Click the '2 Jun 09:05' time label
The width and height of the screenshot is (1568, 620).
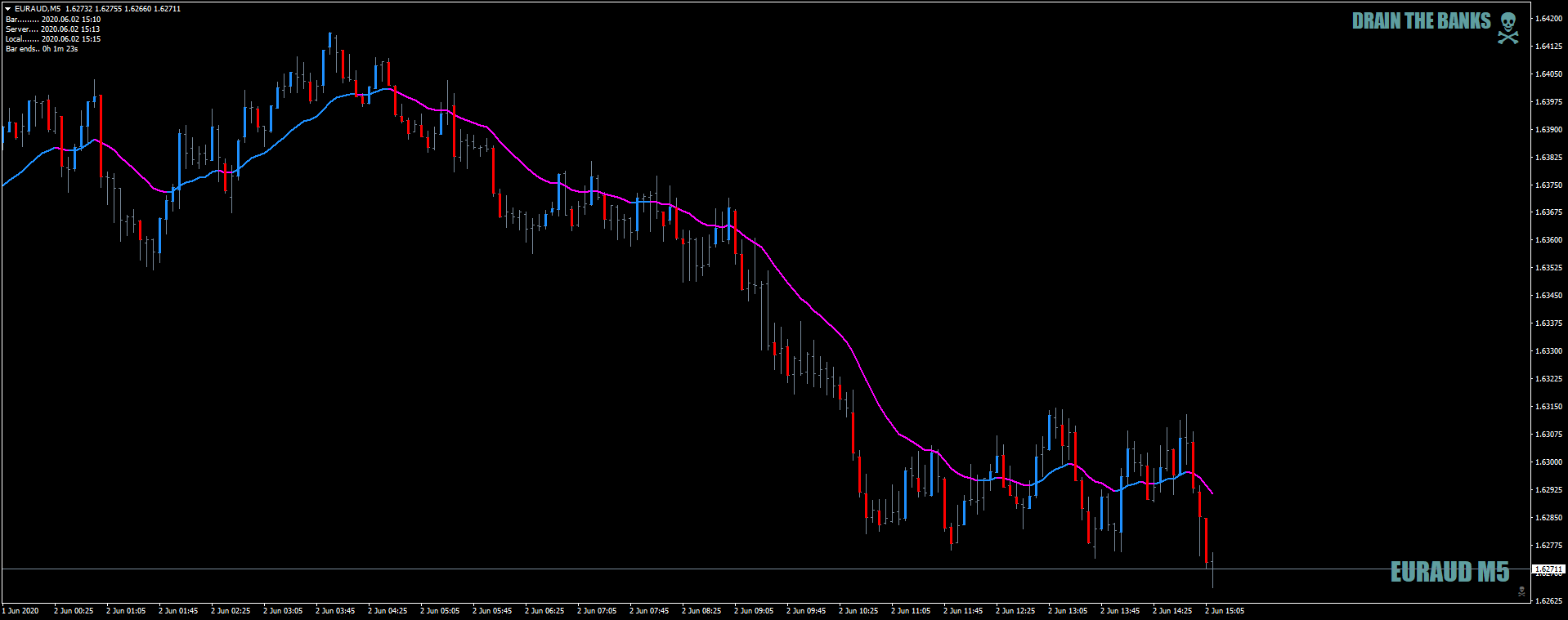(x=754, y=610)
